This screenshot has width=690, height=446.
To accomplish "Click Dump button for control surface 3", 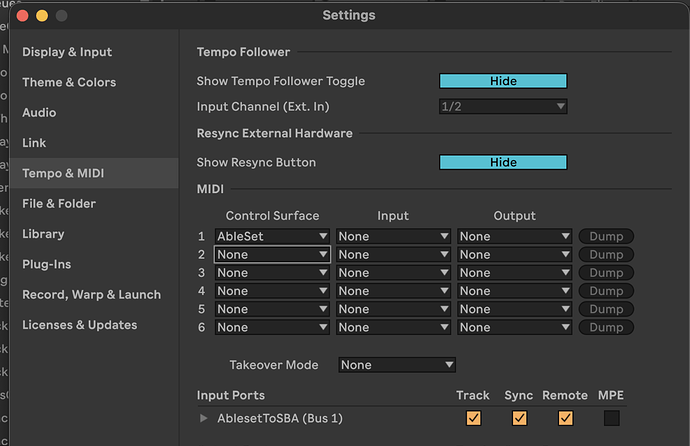I will (606, 273).
